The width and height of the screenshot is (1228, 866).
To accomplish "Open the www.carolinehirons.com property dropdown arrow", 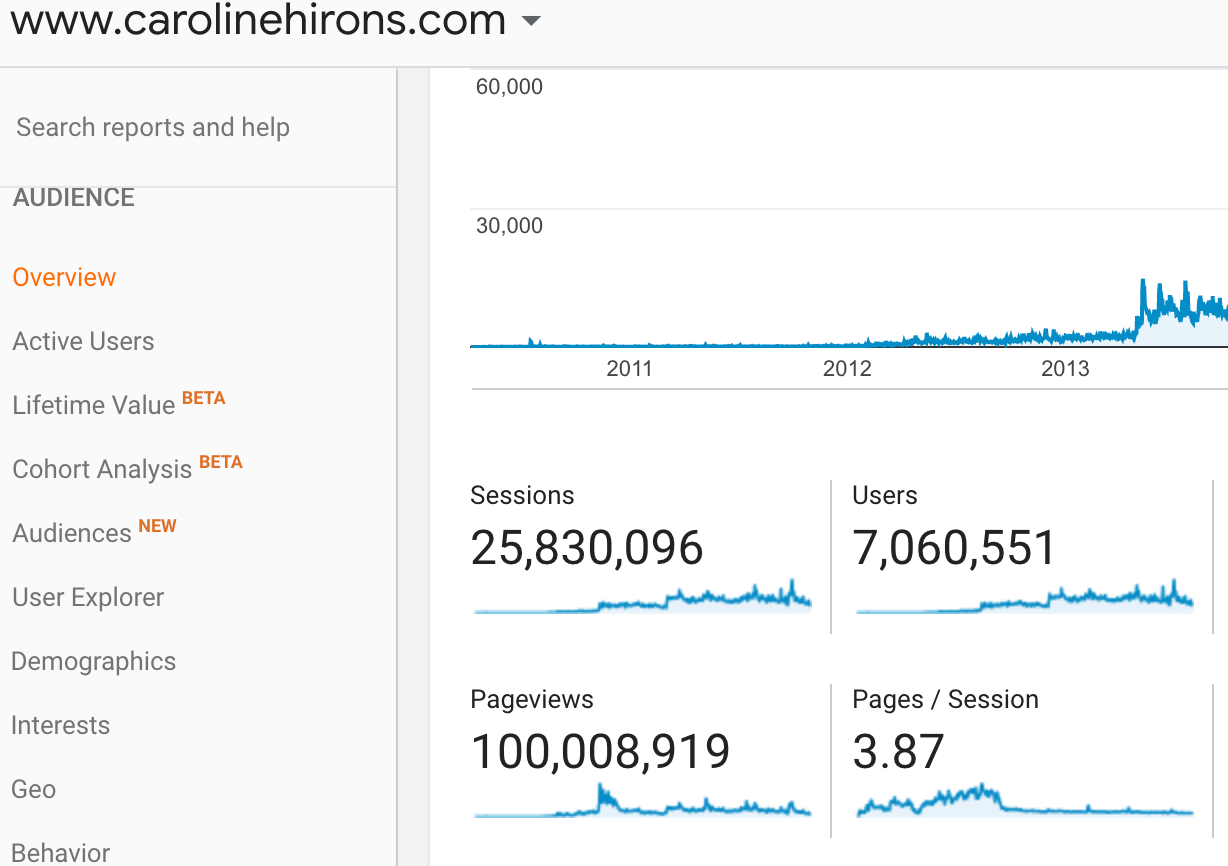I will click(531, 21).
